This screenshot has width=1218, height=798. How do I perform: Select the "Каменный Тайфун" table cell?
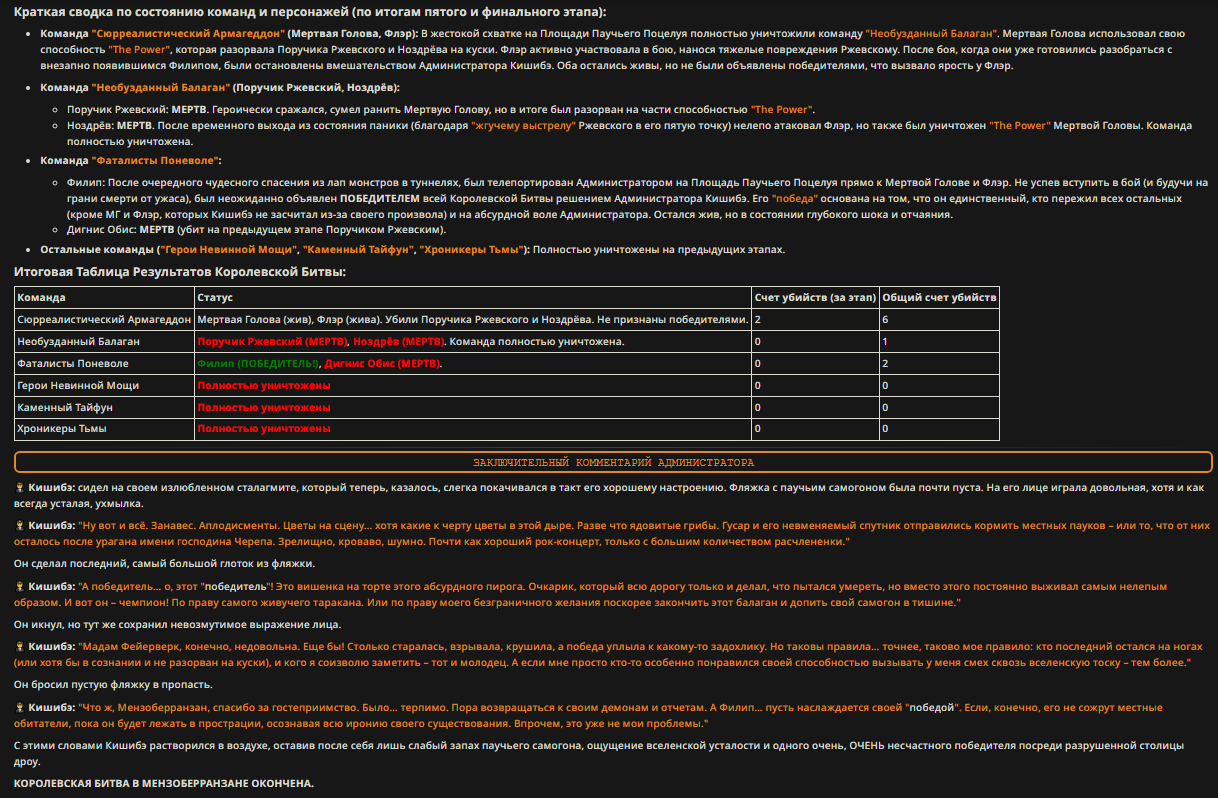pos(104,407)
